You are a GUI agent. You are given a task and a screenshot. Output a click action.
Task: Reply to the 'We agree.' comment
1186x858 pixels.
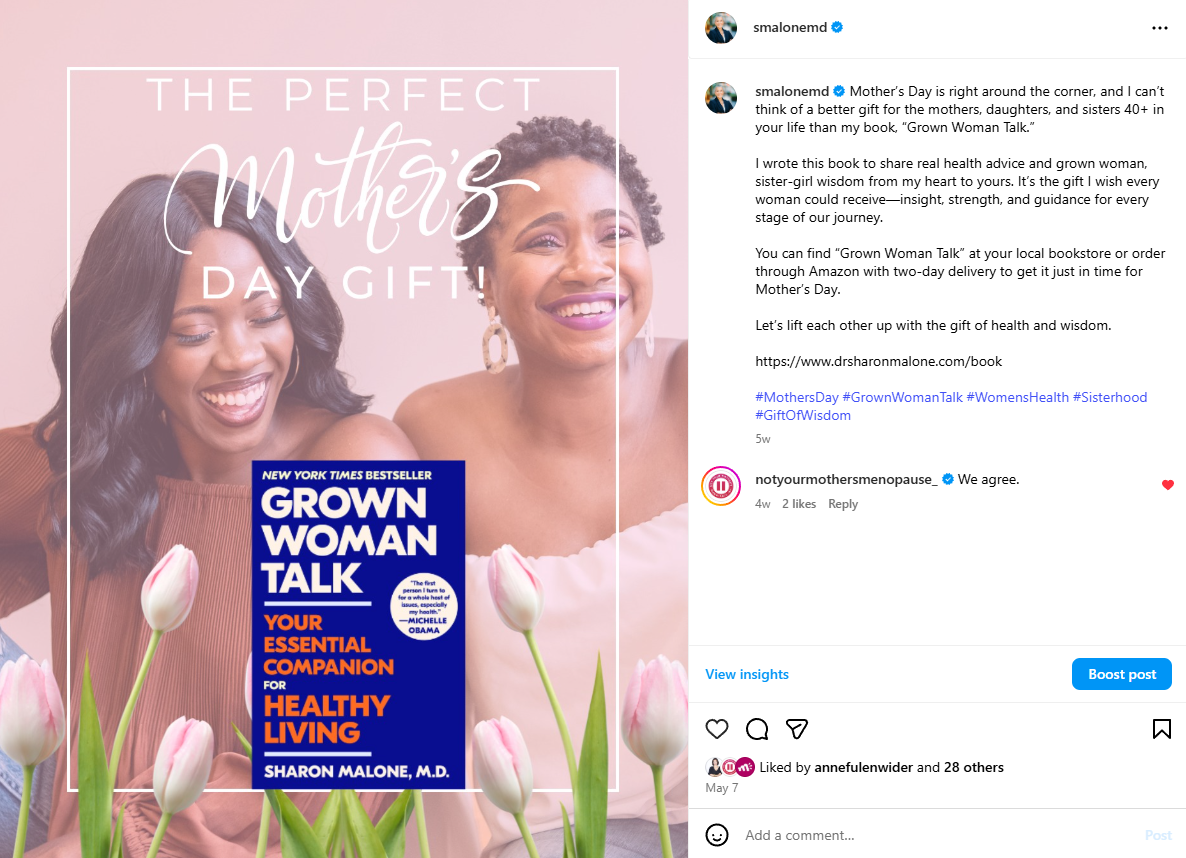click(x=843, y=504)
